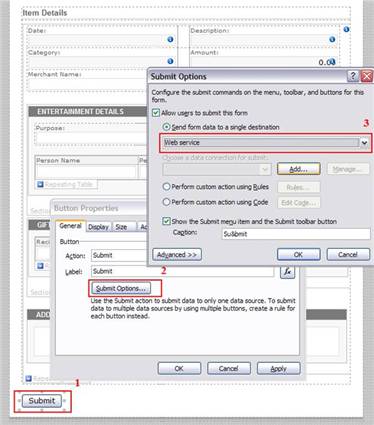Click the info icon beside the Amount field
The width and height of the screenshot is (374, 425).
pyautogui.click(x=332, y=61)
